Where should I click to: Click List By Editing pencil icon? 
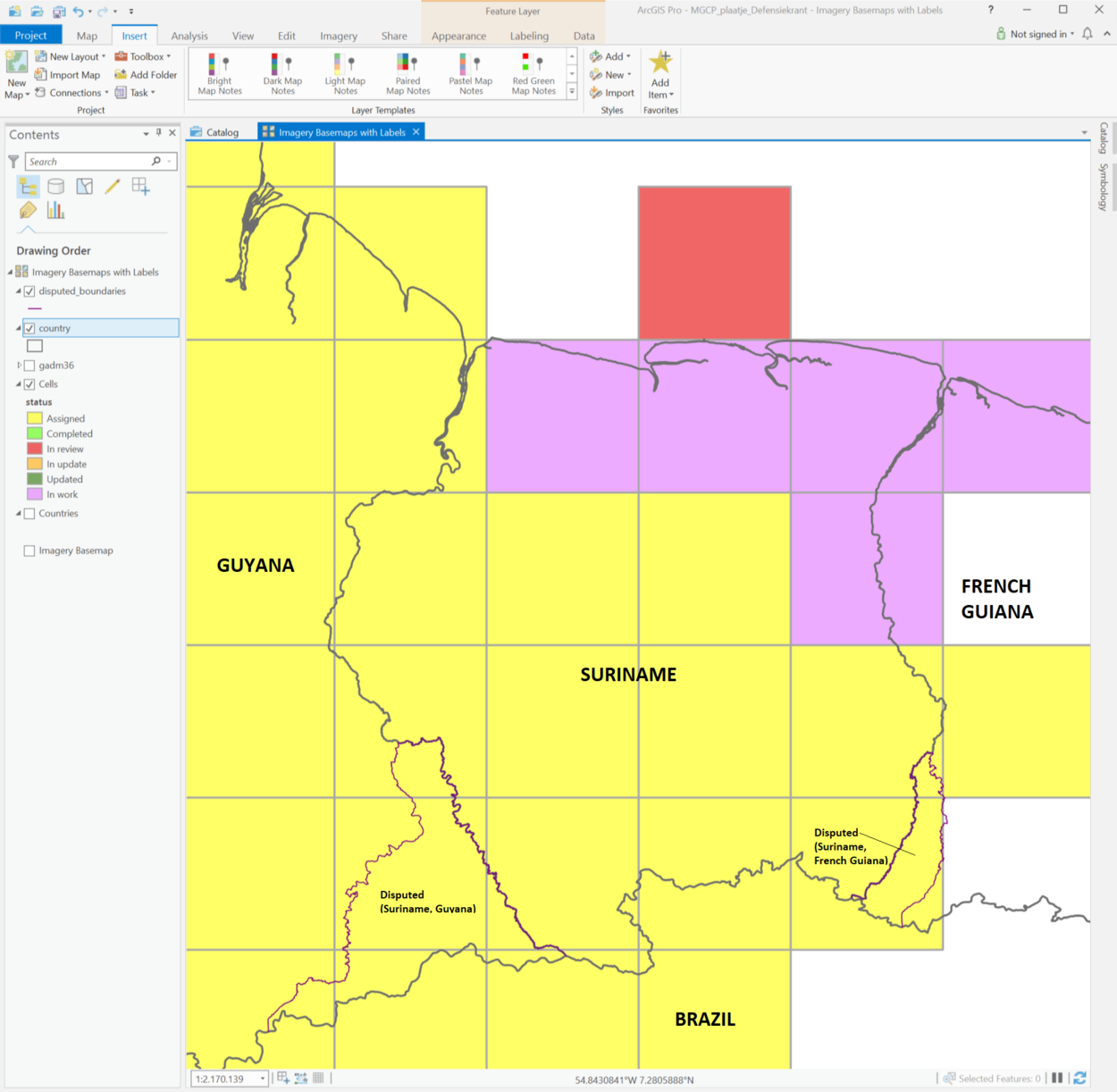(x=112, y=186)
